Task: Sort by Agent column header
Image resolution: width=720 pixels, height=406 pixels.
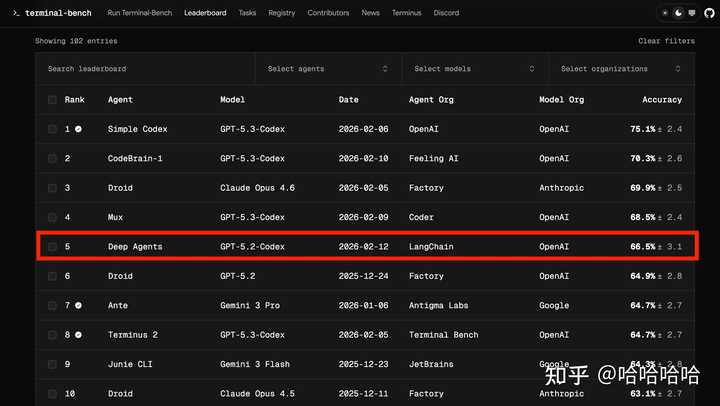Action: [120, 100]
